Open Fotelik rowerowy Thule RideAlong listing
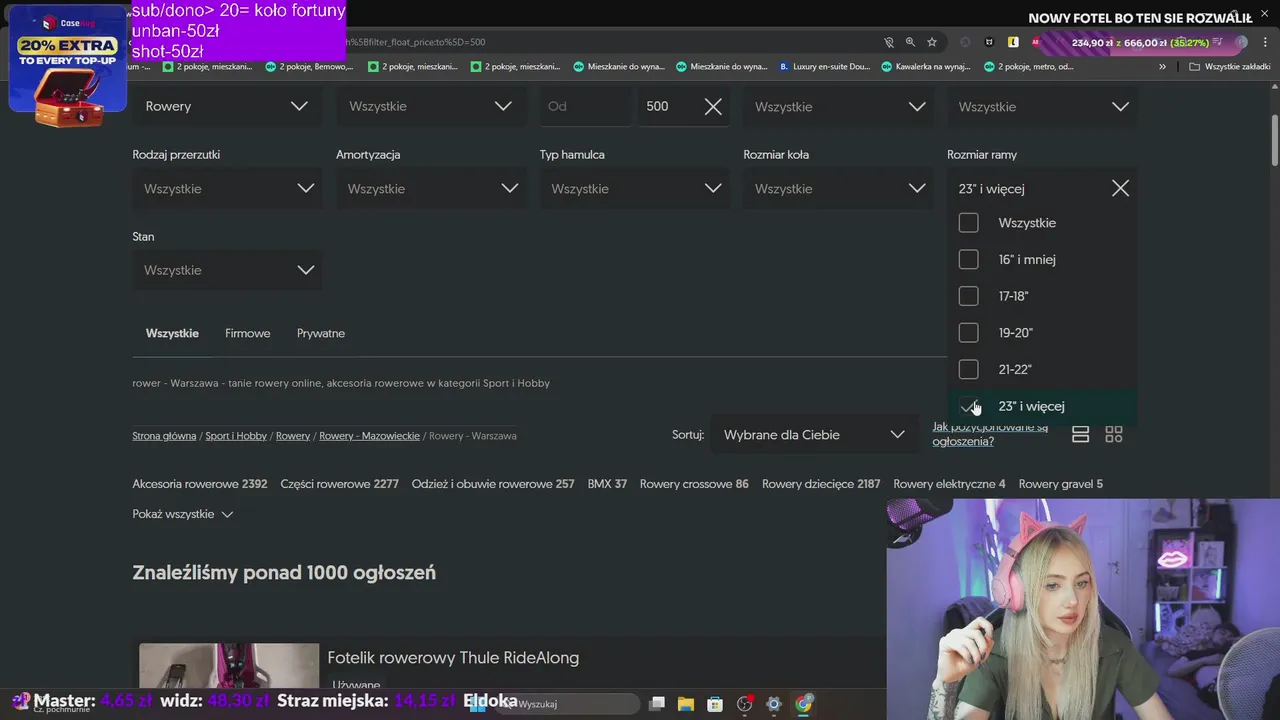 point(453,658)
